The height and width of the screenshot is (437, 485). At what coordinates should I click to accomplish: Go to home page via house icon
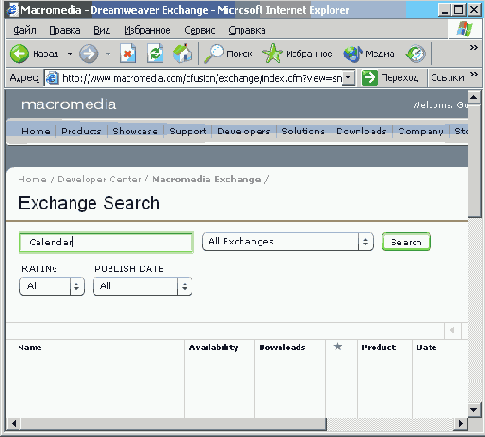tap(183, 53)
